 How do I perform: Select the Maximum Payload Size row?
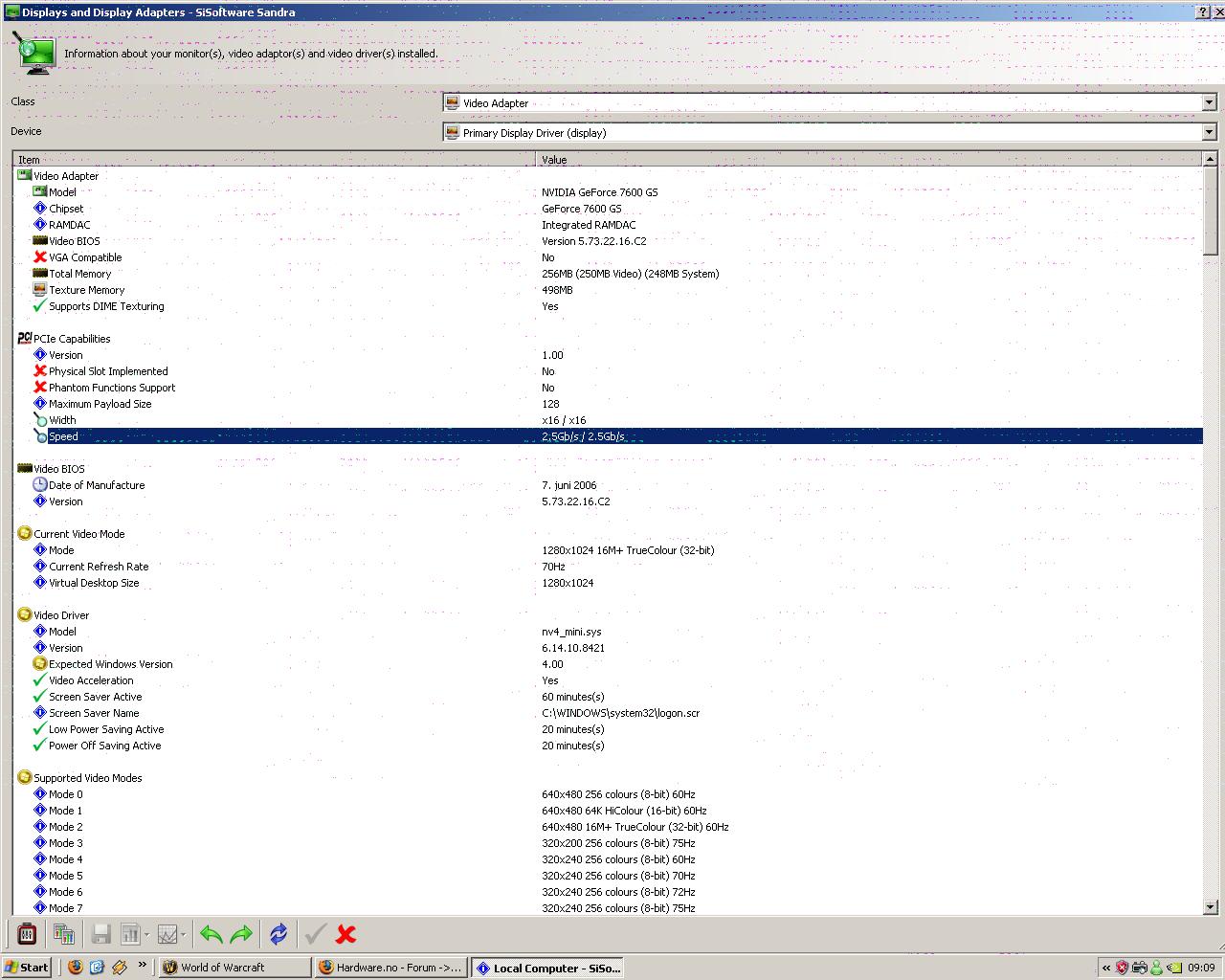(609, 403)
